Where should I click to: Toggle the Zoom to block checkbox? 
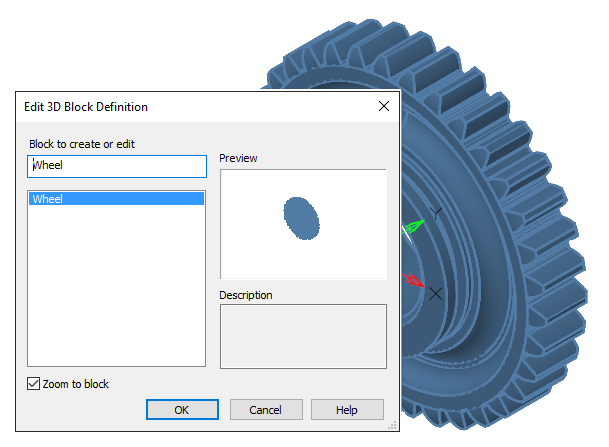[x=35, y=384]
